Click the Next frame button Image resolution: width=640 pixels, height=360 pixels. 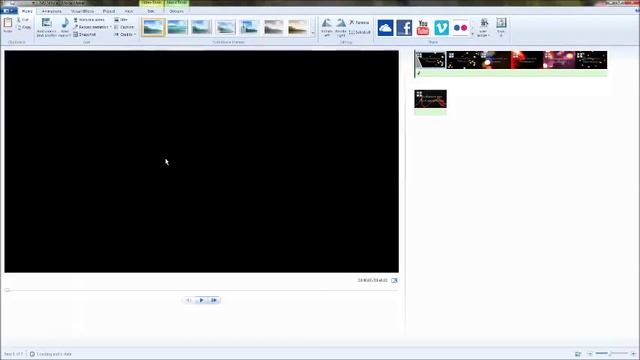tap(214, 300)
